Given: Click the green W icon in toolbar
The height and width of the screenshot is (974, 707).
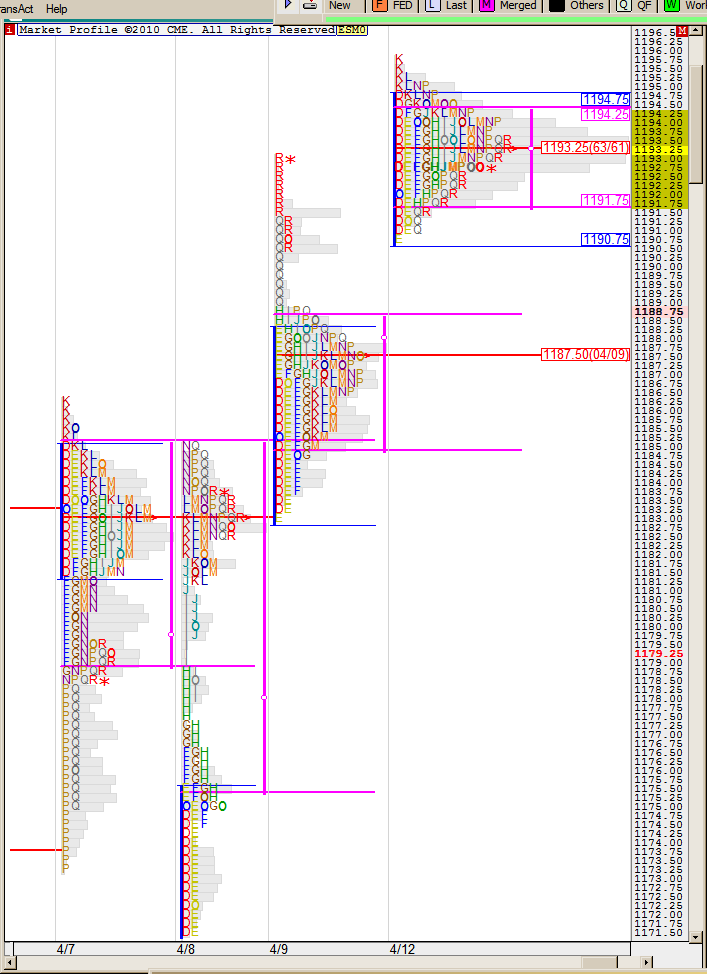Looking at the screenshot, I should tap(671, 5).
